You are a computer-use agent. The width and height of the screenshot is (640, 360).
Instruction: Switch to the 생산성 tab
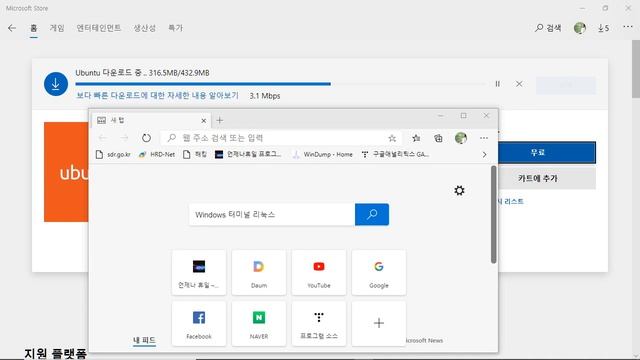pyautogui.click(x=144, y=28)
